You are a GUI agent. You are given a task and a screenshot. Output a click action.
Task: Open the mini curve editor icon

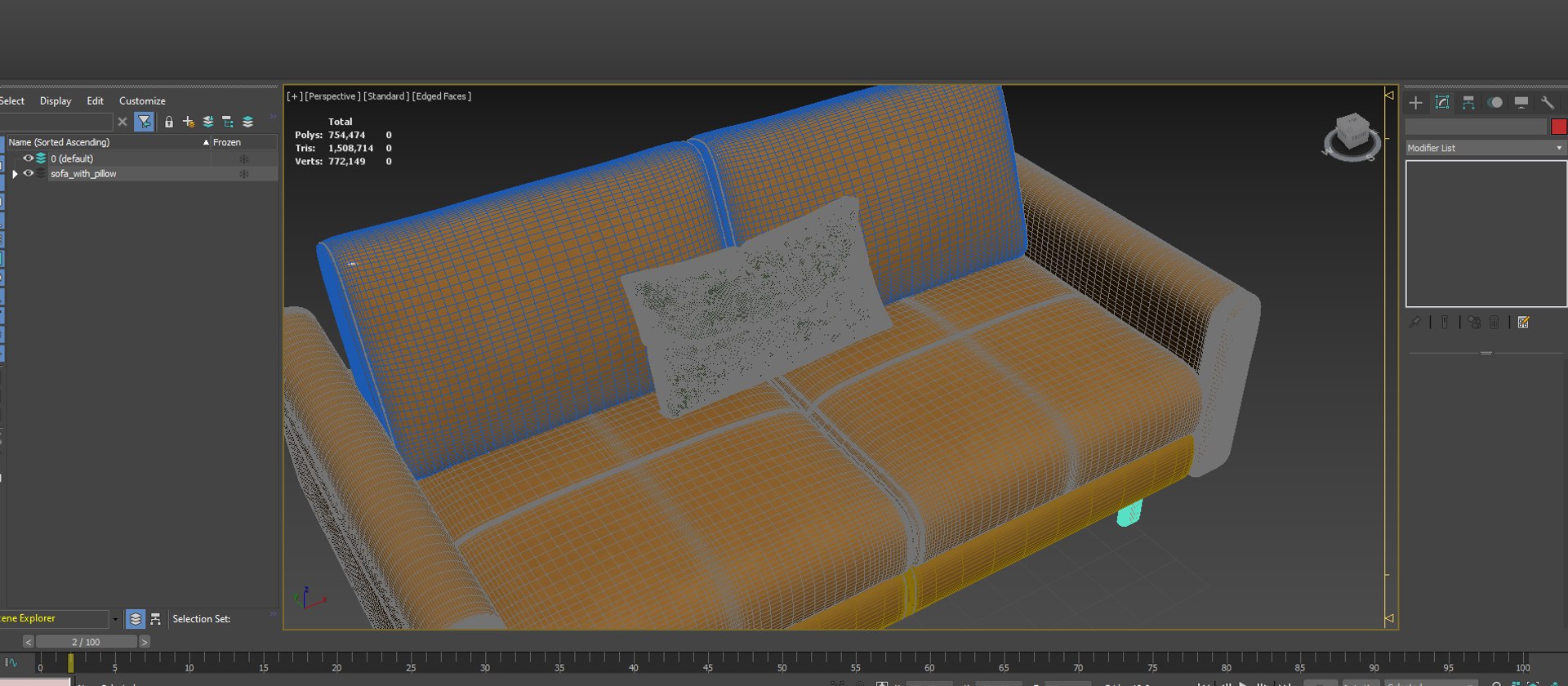click(x=11, y=662)
